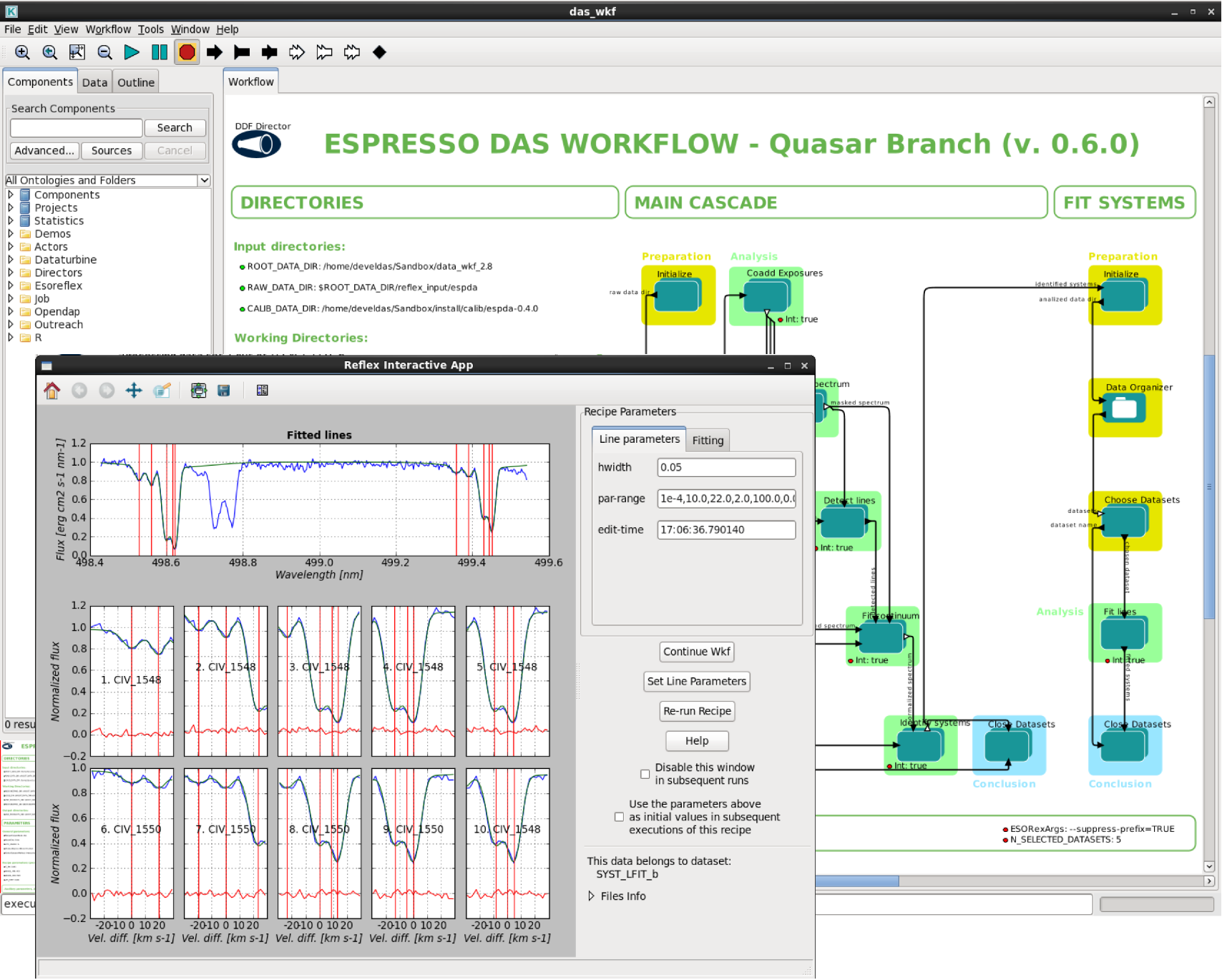
Task: Click the Re-run Recipe button
Action: (x=697, y=711)
